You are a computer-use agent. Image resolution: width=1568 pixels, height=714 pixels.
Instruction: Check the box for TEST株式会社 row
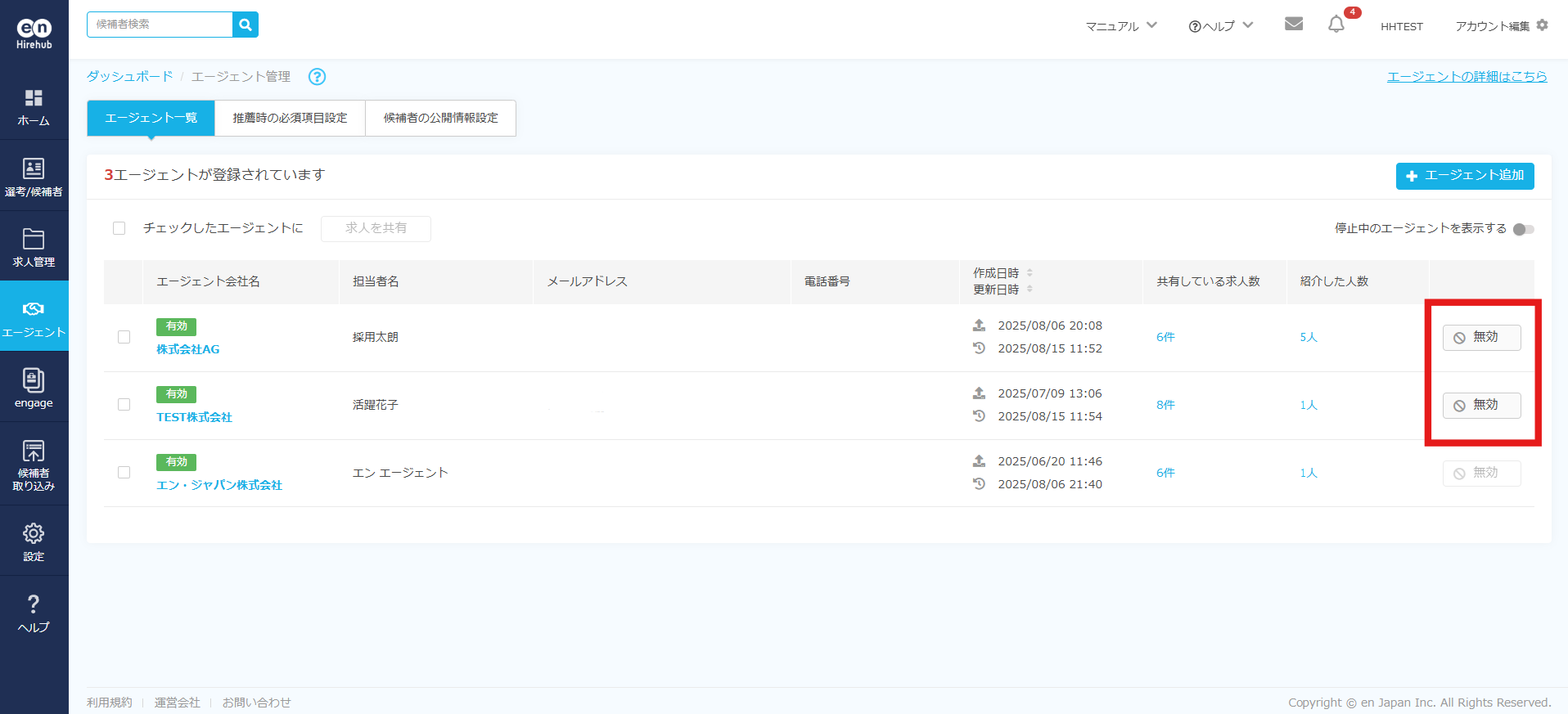pyautogui.click(x=124, y=405)
